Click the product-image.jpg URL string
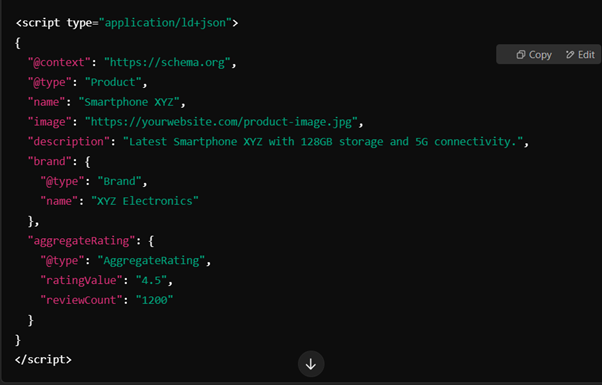 coord(221,122)
